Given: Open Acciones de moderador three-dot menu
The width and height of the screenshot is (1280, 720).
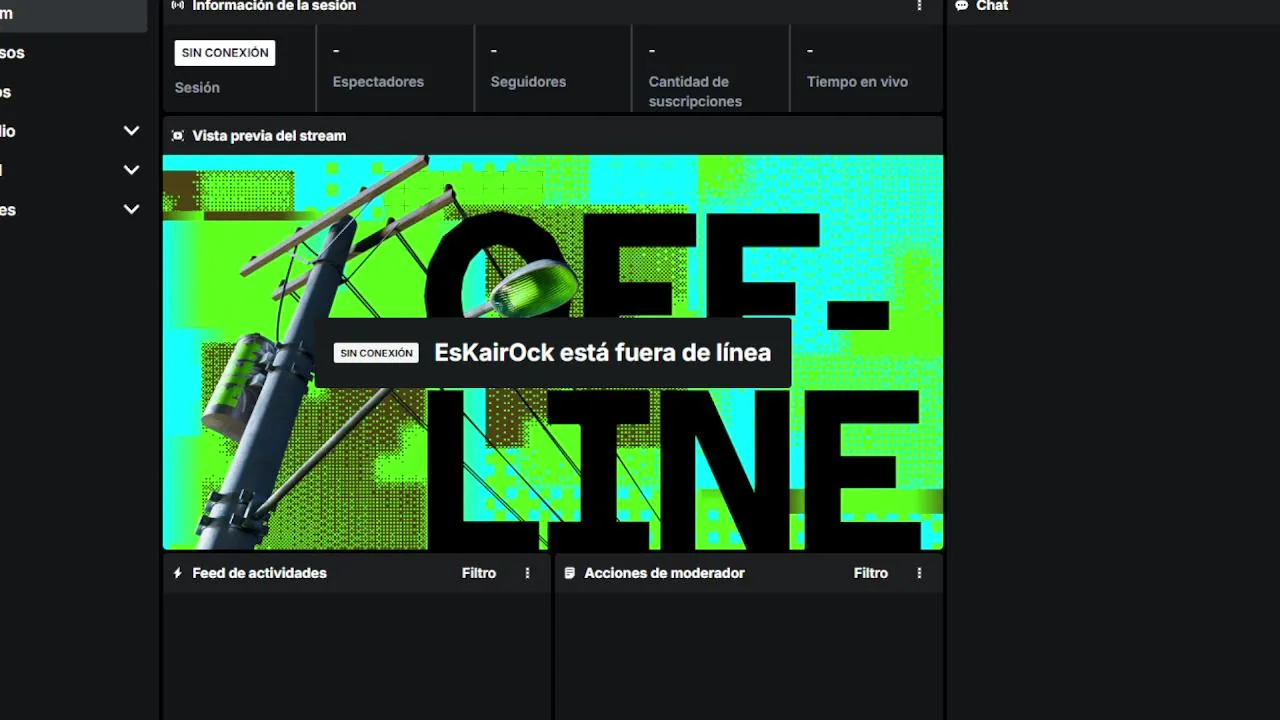Looking at the screenshot, I should [919, 573].
